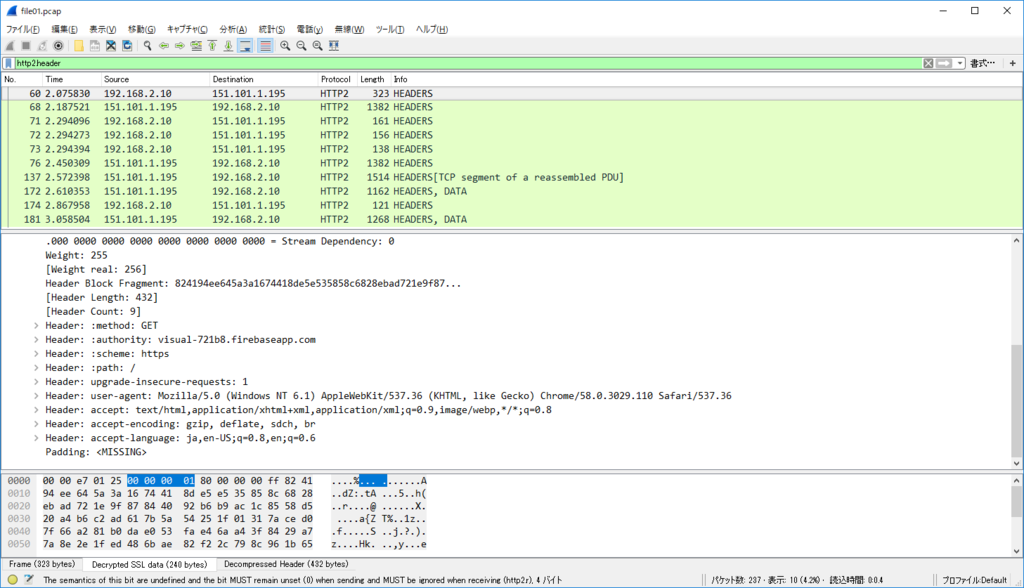Click the http2.header display filter field

pos(468,63)
